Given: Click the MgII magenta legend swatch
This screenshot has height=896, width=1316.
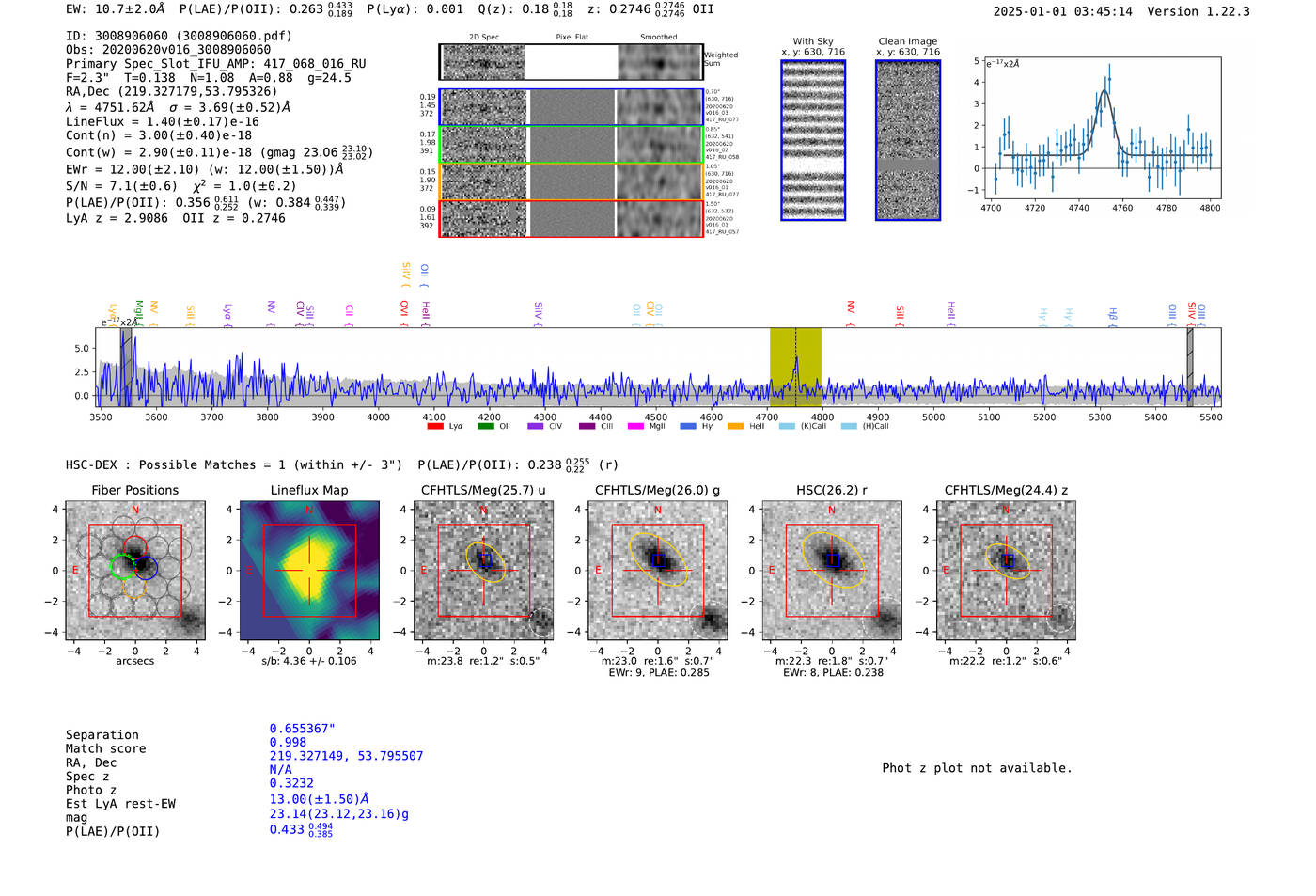Looking at the screenshot, I should pyautogui.click(x=635, y=426).
